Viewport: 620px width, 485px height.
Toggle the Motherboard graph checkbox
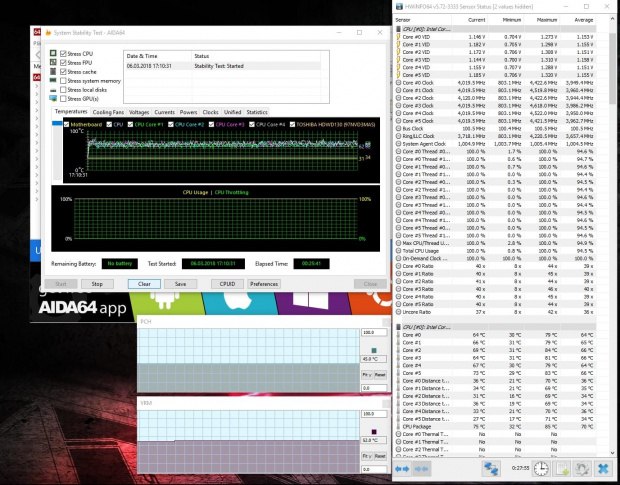(66, 124)
